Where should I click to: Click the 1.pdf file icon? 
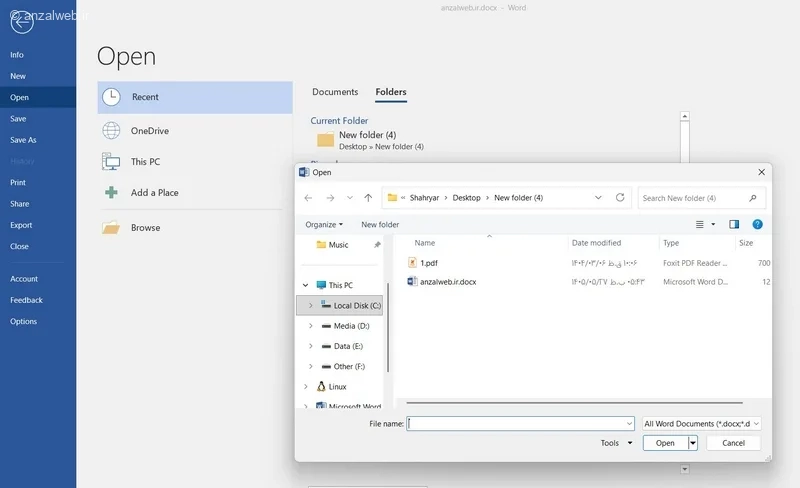click(x=412, y=263)
